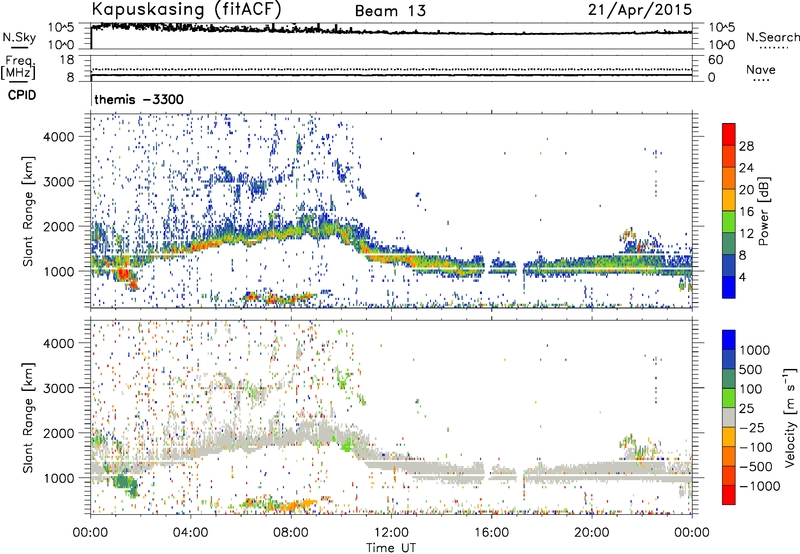Select the 12 tick on Power colorbar
Viewport: 800px width, 554px height.
[746, 234]
